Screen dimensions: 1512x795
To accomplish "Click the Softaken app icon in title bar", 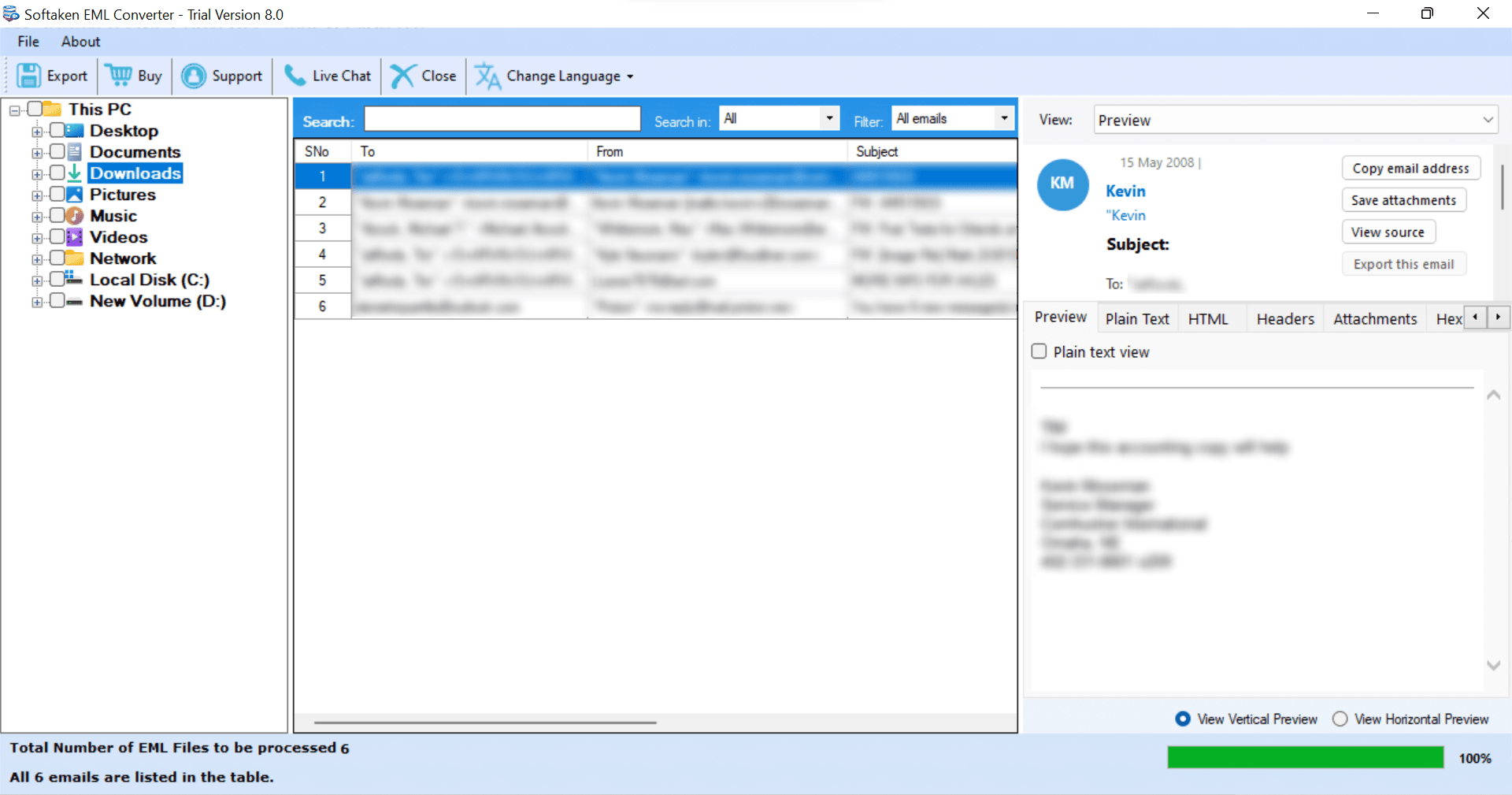I will [11, 14].
